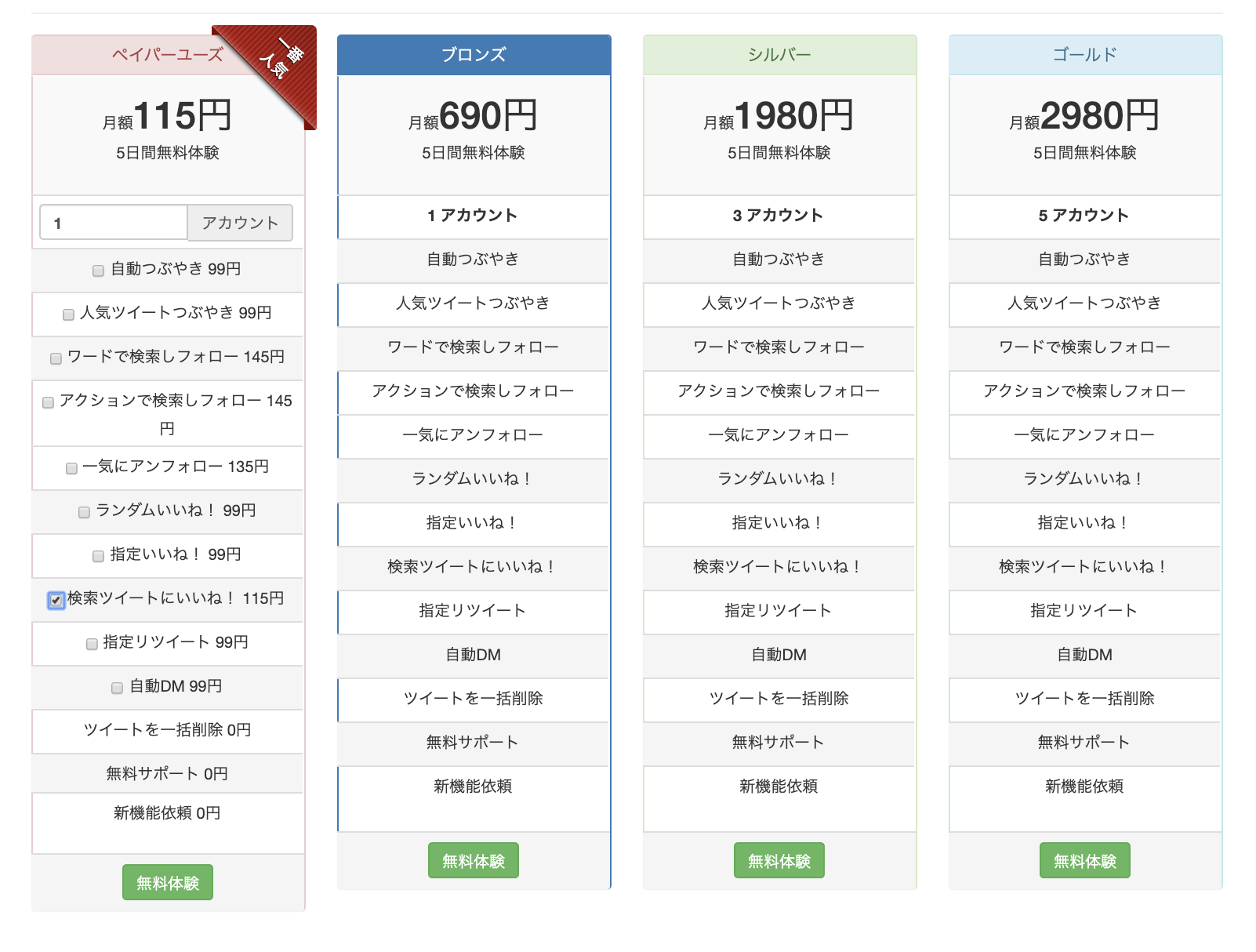Toggle ランダムいいね！ 99円 checkbox
Image resolution: width=1256 pixels, height=952 pixels.
pos(84,512)
